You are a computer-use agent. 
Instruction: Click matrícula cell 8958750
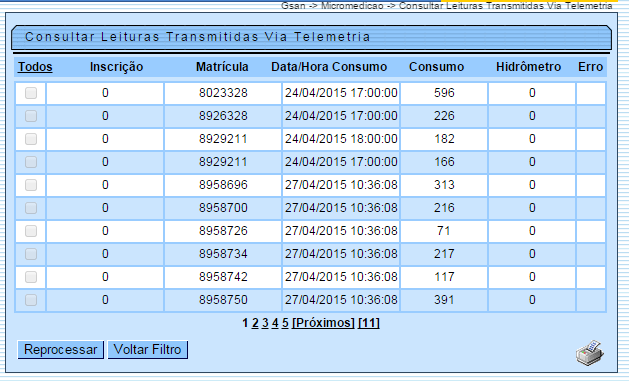223,300
